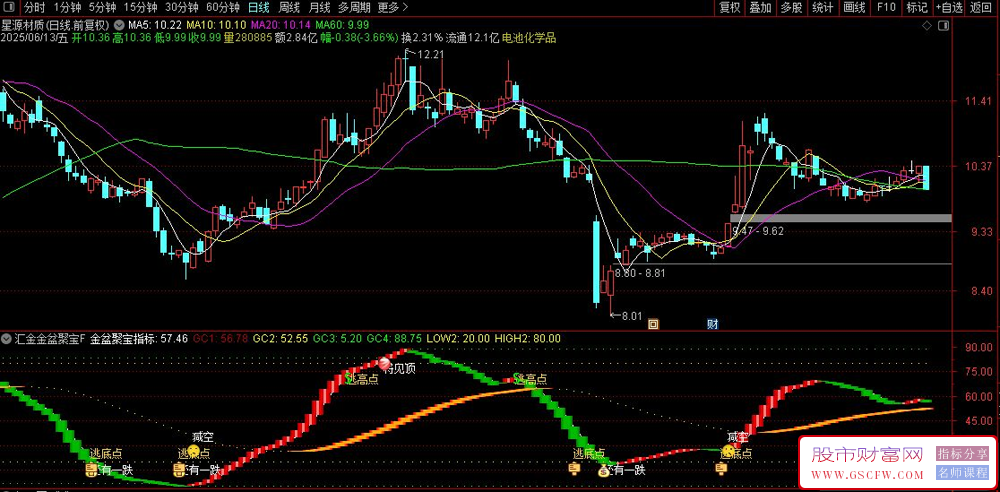
Task: Click the 回 marker icon under the chart
Action: (x=653, y=324)
